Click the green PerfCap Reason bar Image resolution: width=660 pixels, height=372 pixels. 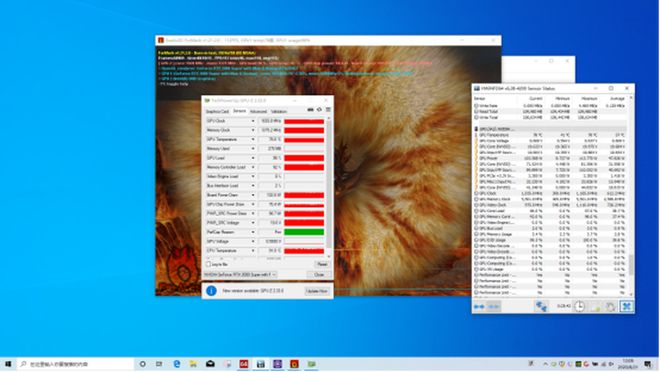point(304,232)
